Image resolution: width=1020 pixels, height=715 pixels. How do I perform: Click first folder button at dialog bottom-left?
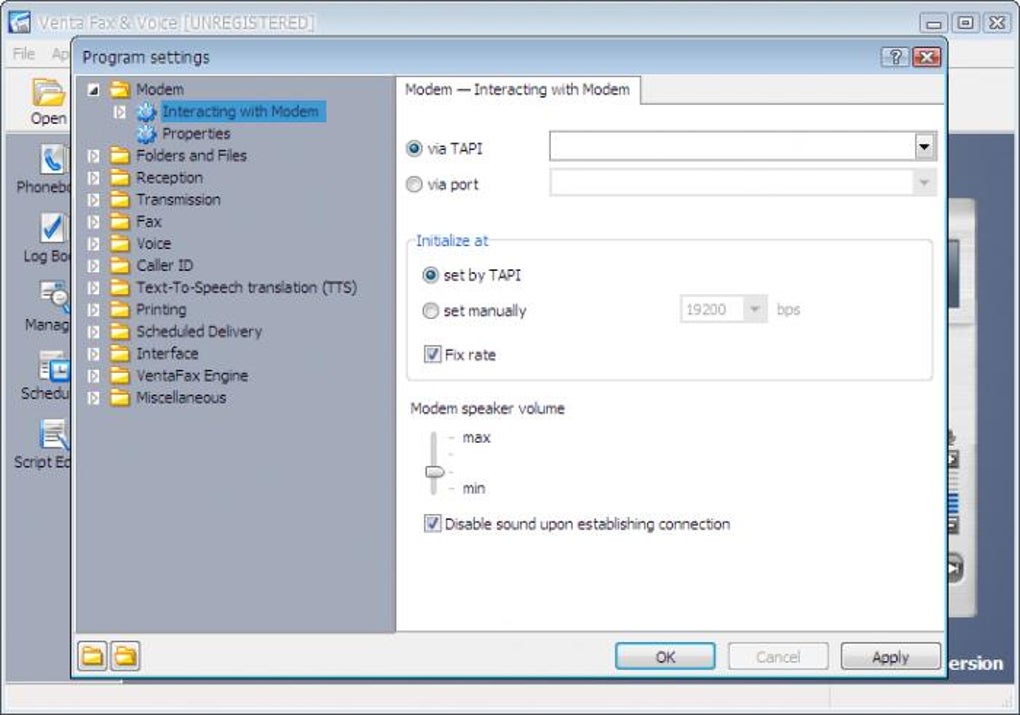pyautogui.click(x=92, y=656)
